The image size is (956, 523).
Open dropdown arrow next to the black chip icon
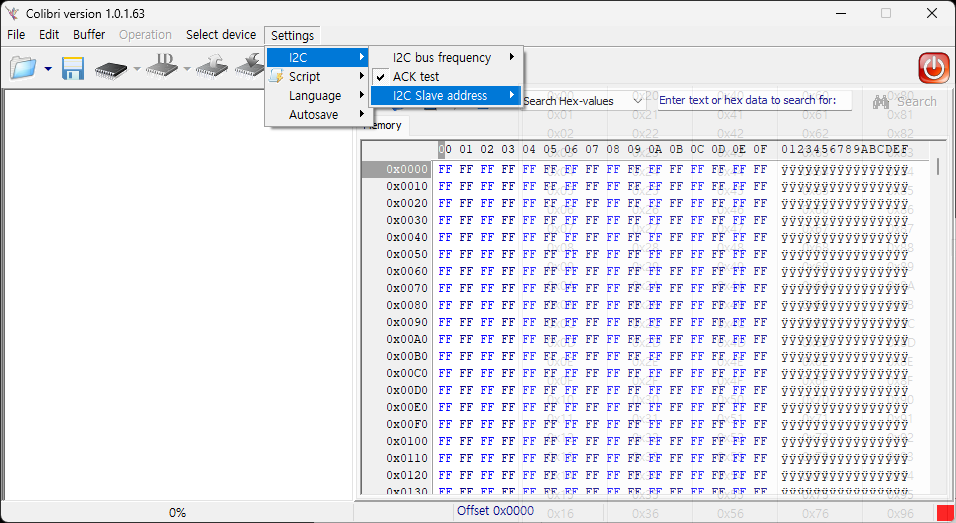[x=137, y=69]
